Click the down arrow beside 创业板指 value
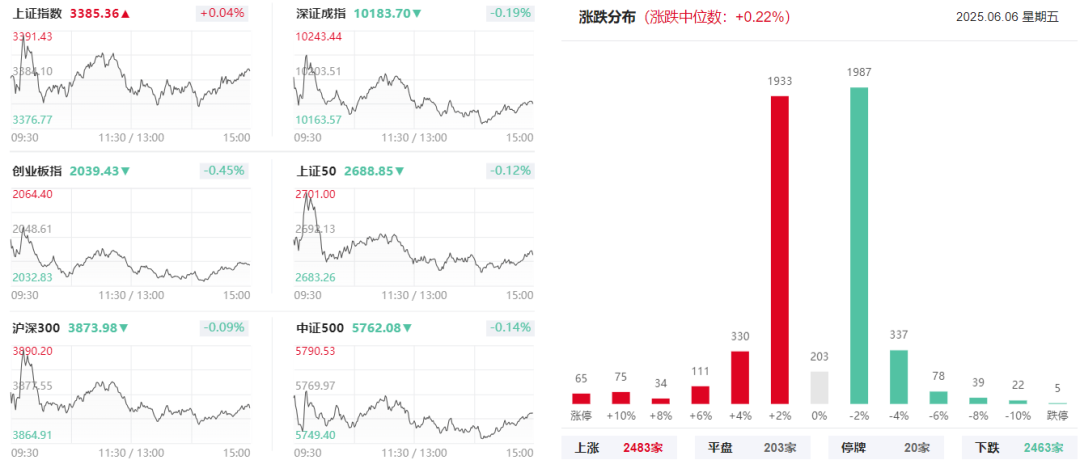This screenshot has width=1080, height=460. pos(125,171)
